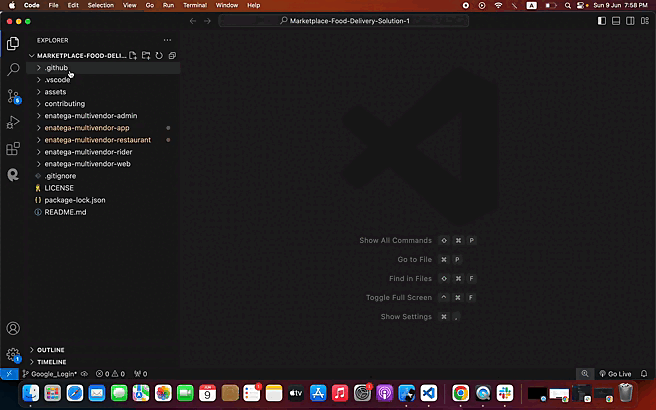
Task: Toggle the primary side bar layout button
Action: pos(602,20)
